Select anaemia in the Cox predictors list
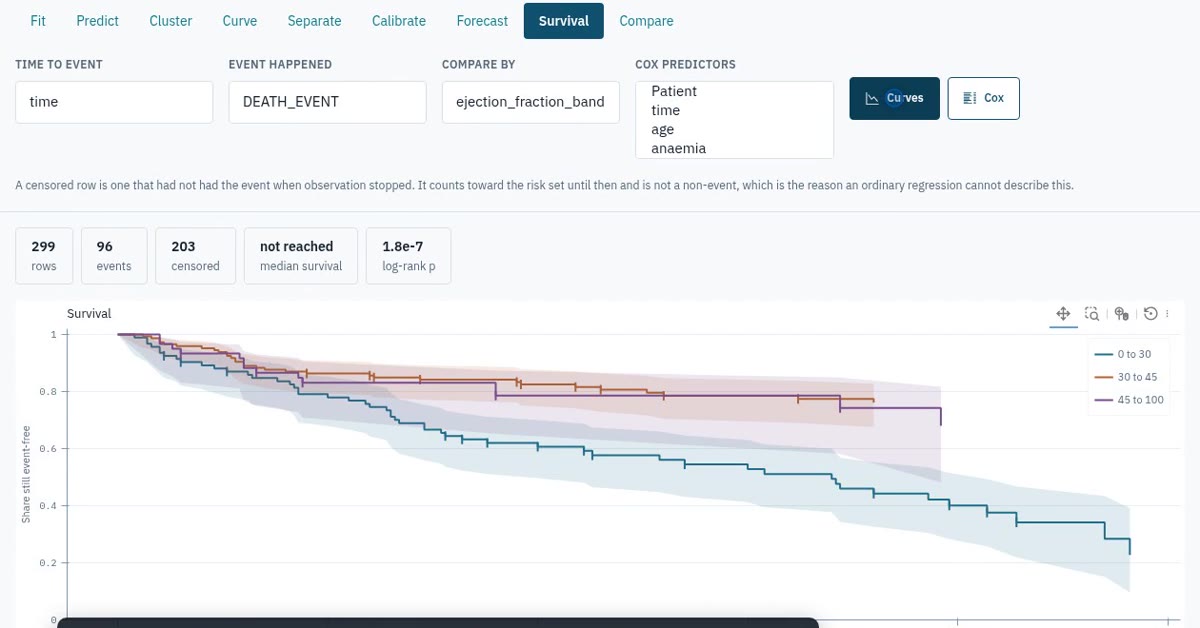The image size is (1200, 628). [x=734, y=148]
